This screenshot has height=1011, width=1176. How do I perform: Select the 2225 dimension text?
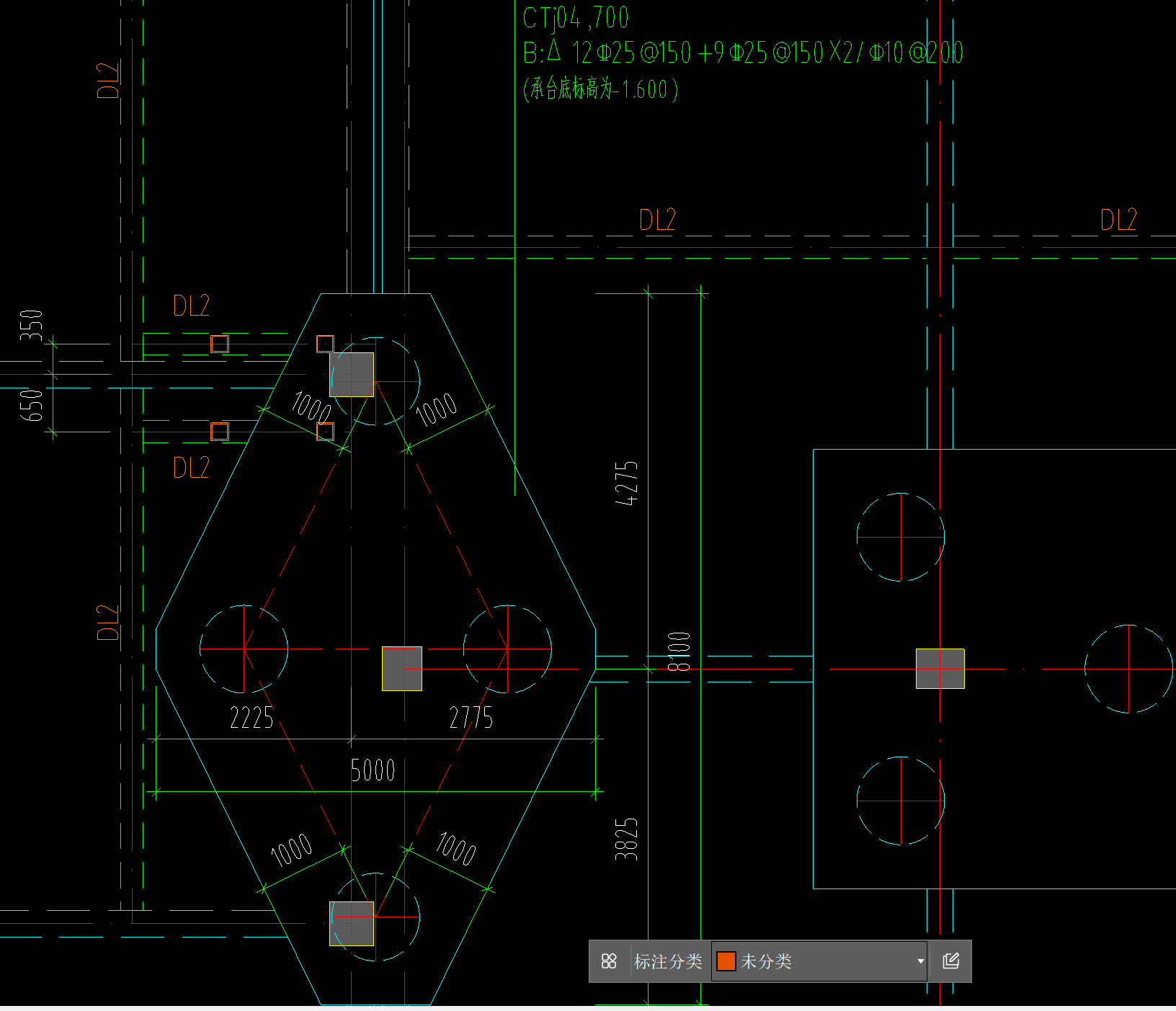(251, 718)
